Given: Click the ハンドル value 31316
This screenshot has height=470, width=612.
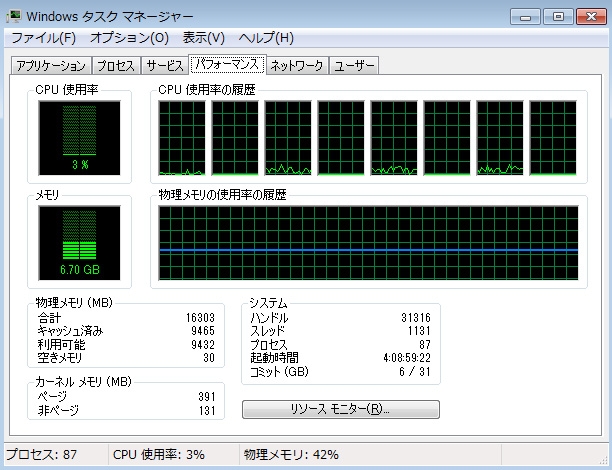Looking at the screenshot, I should (x=416, y=317).
